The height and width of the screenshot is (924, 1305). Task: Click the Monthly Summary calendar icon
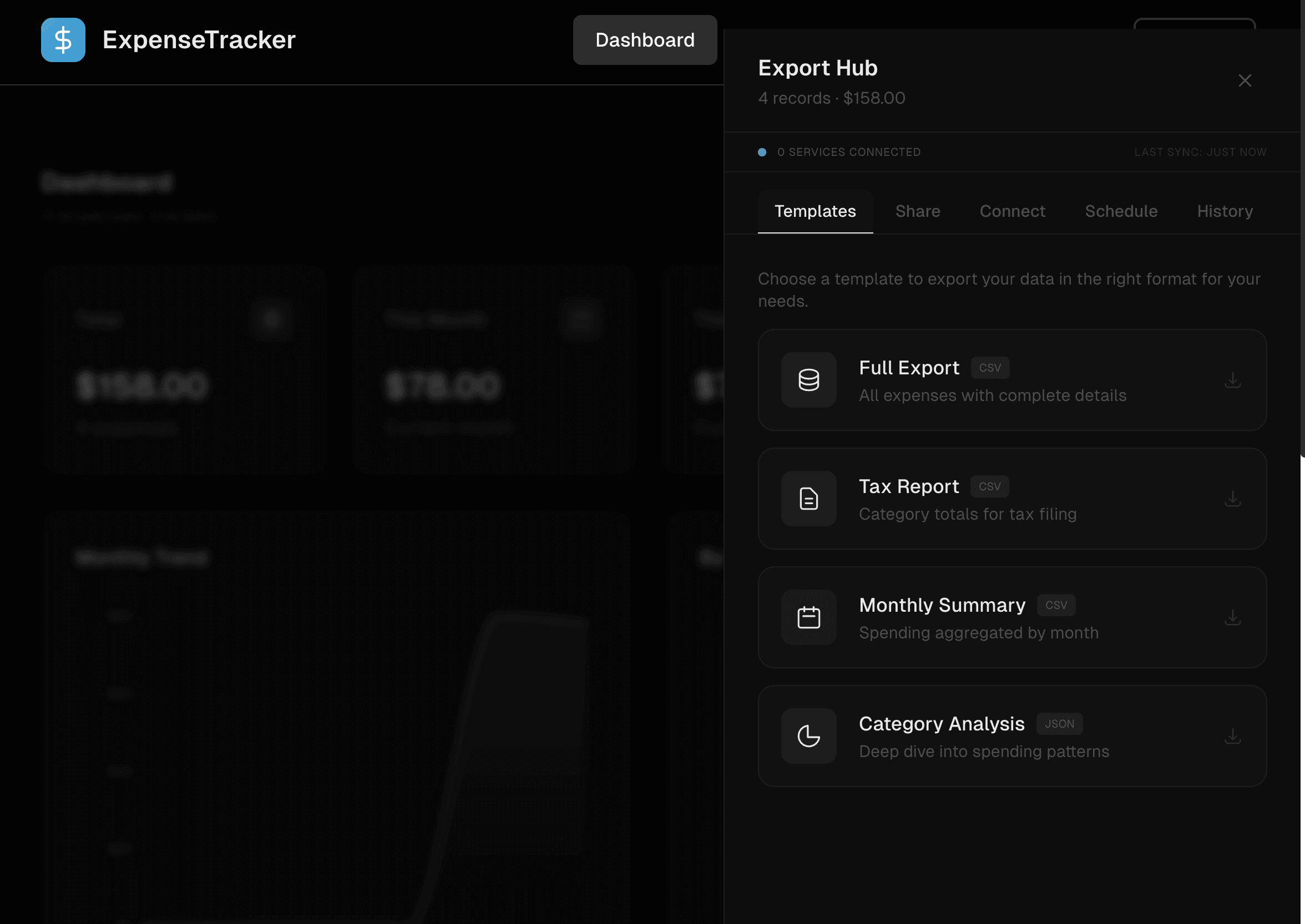coord(808,617)
